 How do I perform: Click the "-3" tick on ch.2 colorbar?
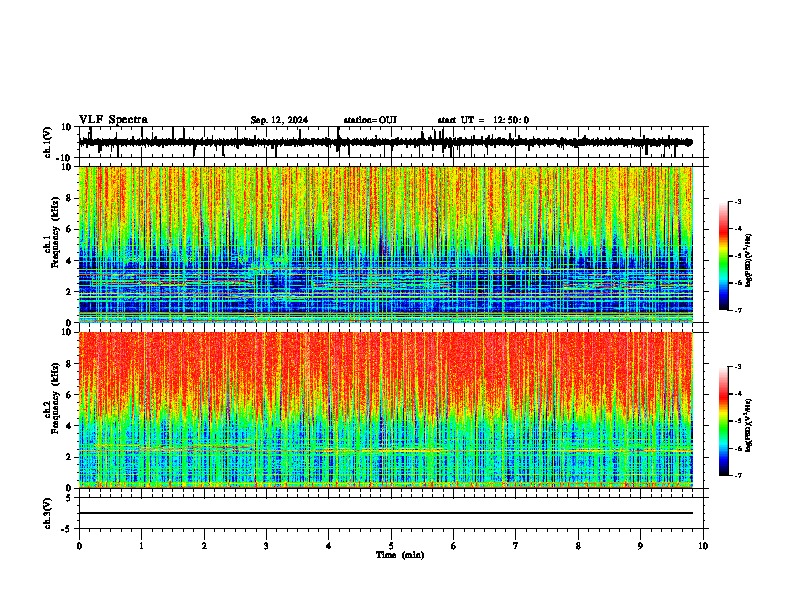(x=738, y=367)
